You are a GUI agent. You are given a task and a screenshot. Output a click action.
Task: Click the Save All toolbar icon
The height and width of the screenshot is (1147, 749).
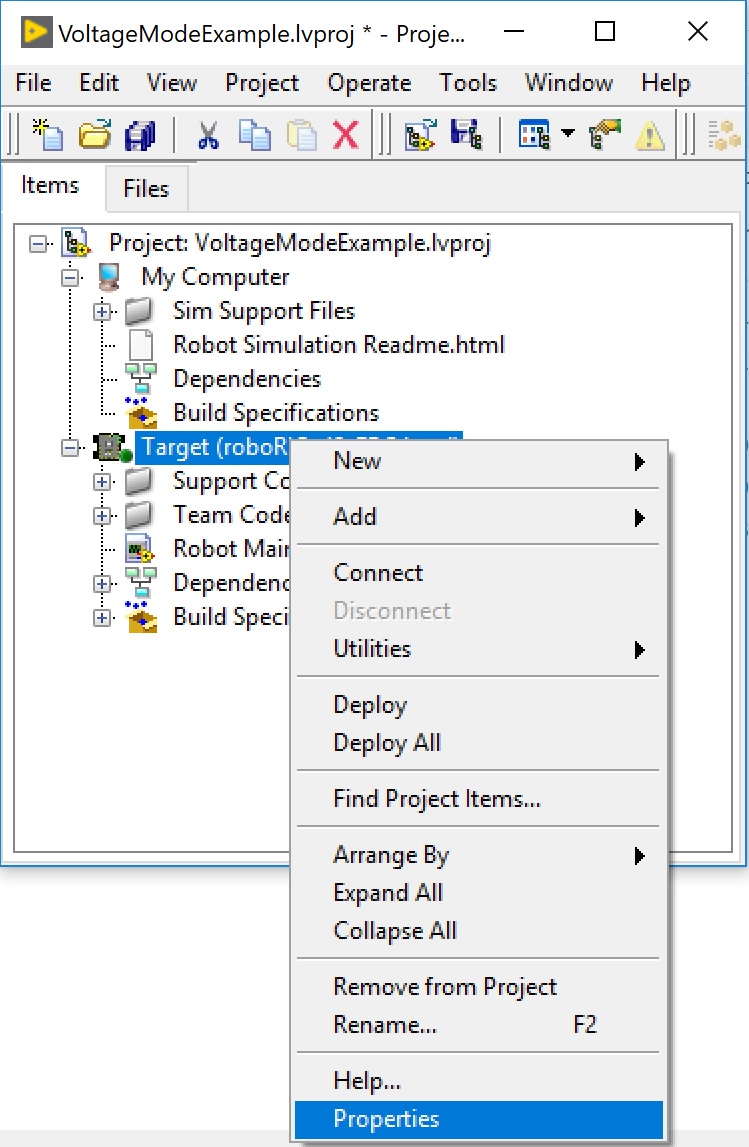tap(140, 135)
